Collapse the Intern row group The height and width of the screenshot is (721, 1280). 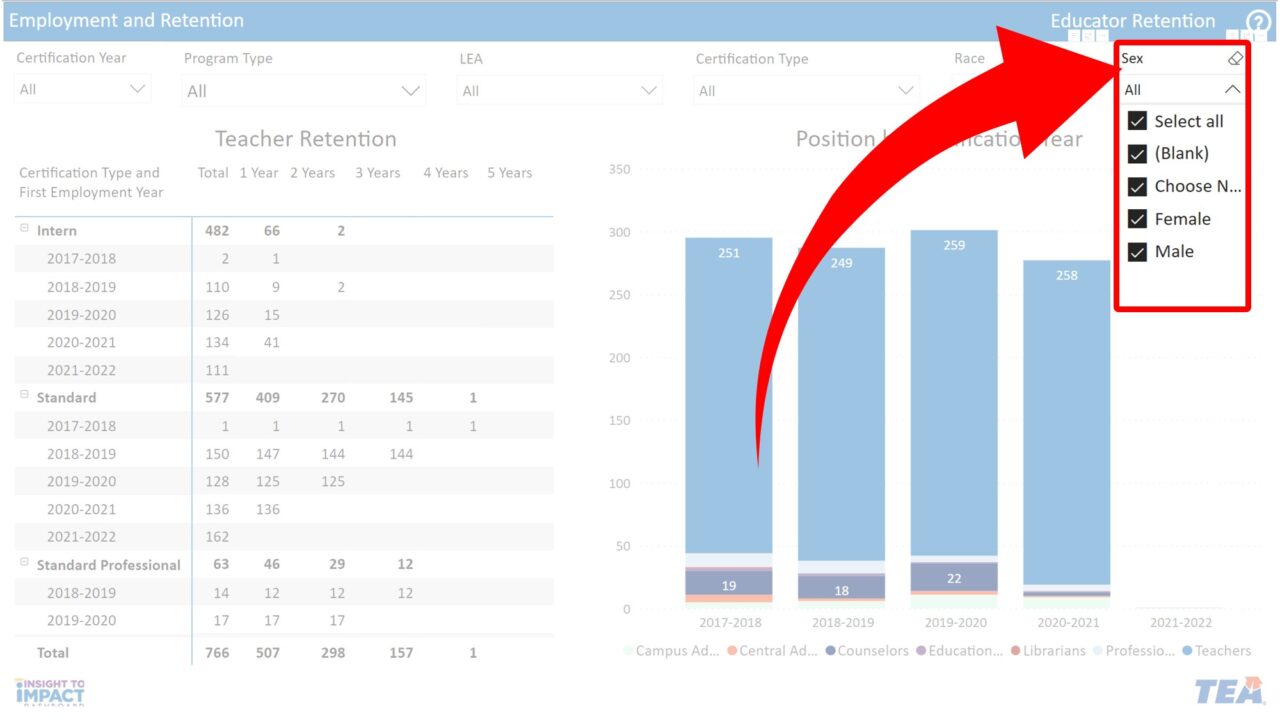coord(25,229)
